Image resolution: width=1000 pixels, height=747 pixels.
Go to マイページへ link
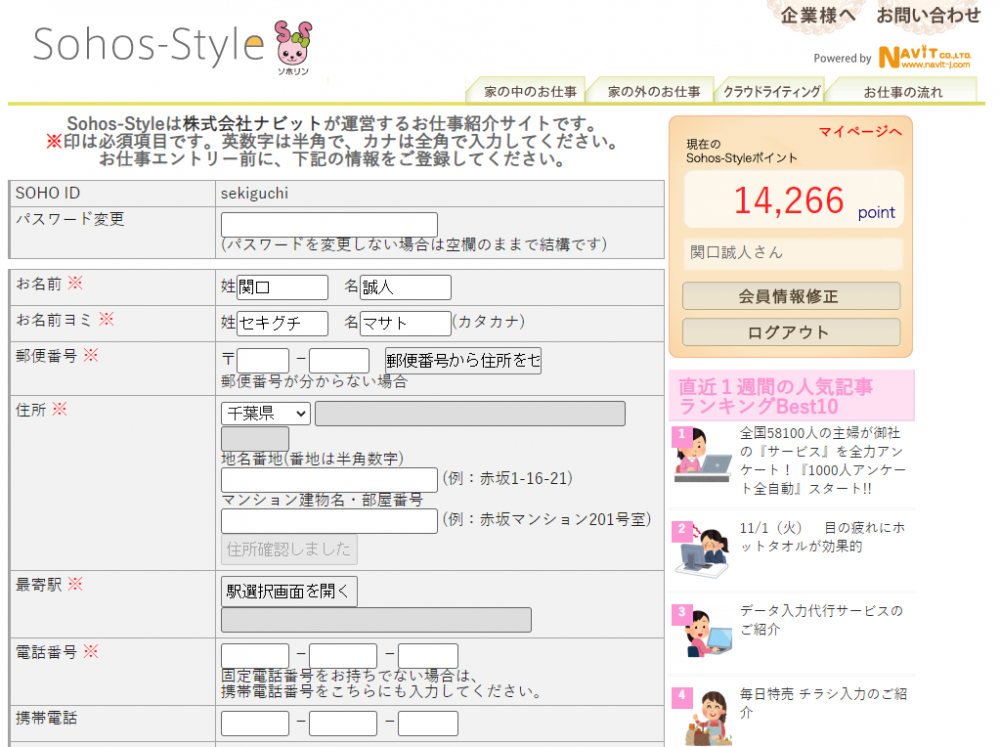tap(860, 131)
